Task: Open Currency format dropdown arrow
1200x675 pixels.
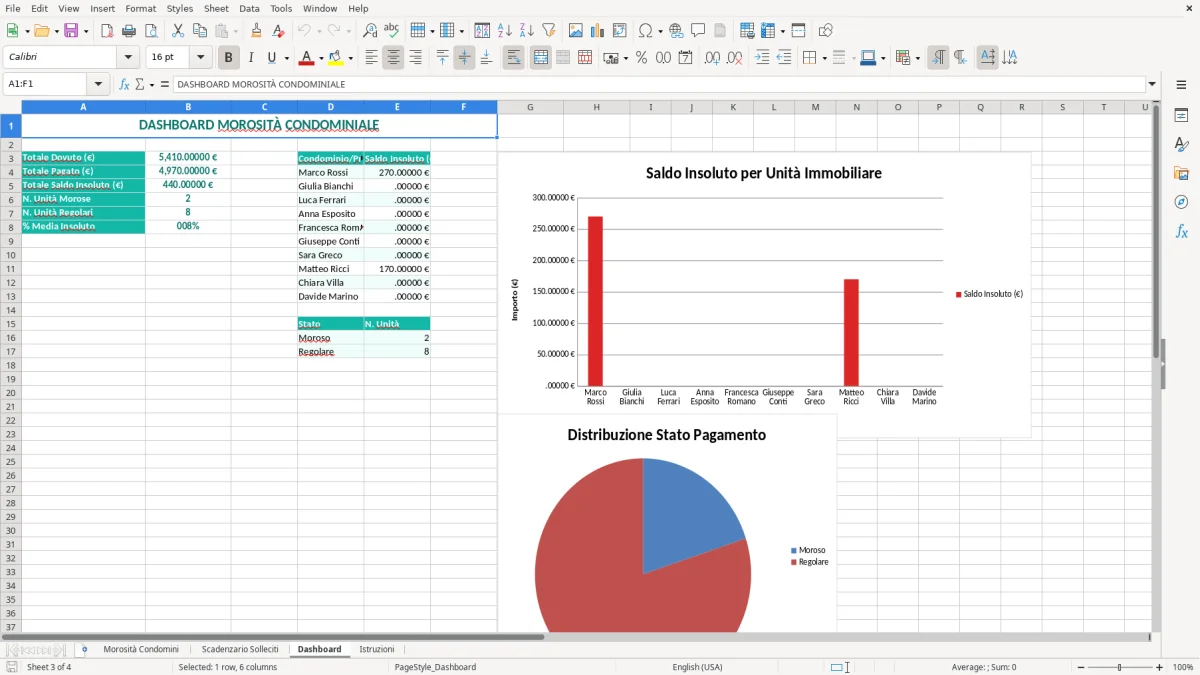Action: (626, 58)
